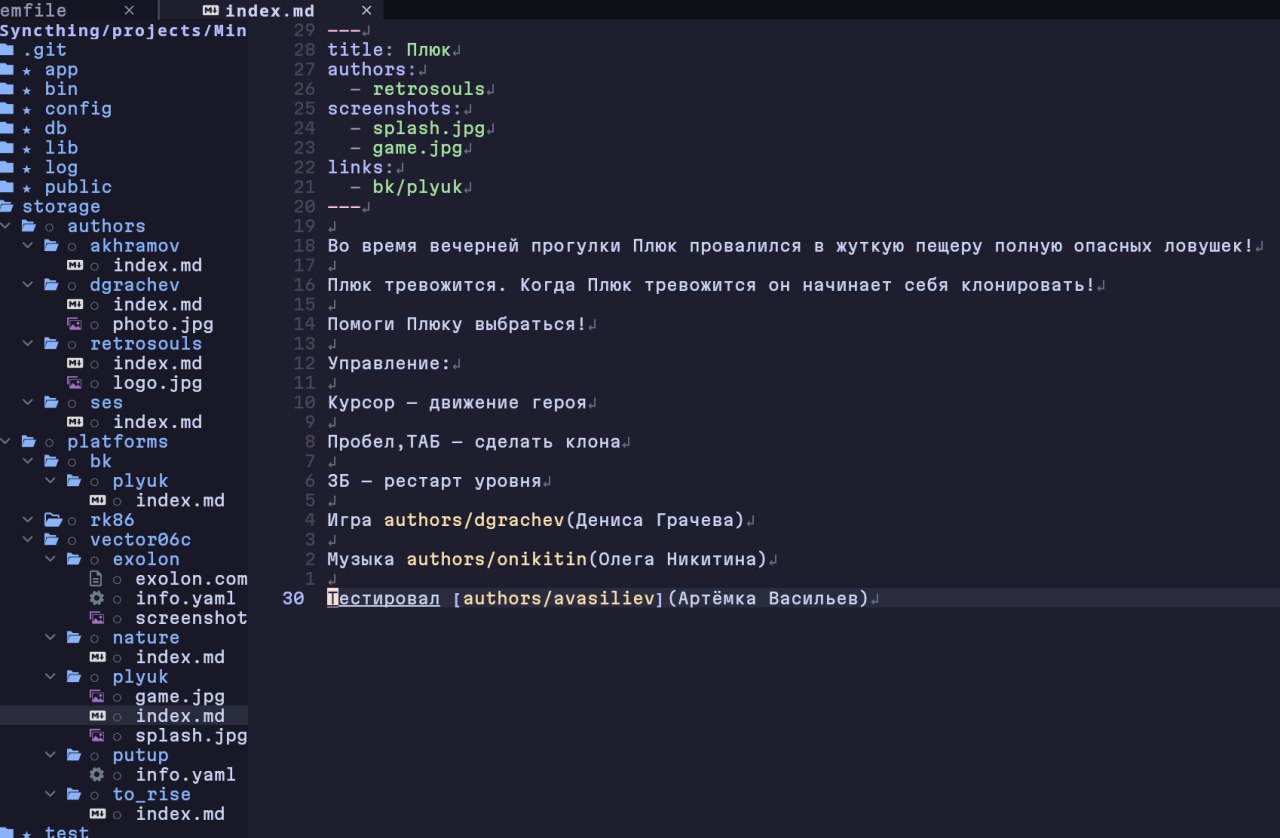
Task: Close the index.md tab
Action: click(367, 11)
